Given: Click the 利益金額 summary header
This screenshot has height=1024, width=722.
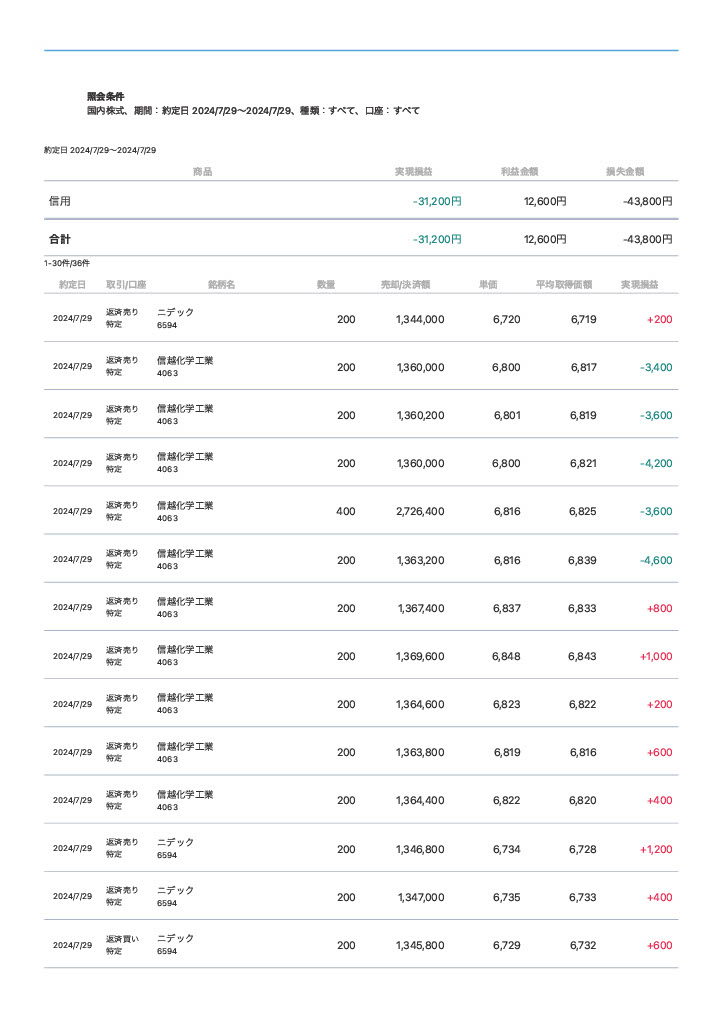Looking at the screenshot, I should click(x=520, y=172).
